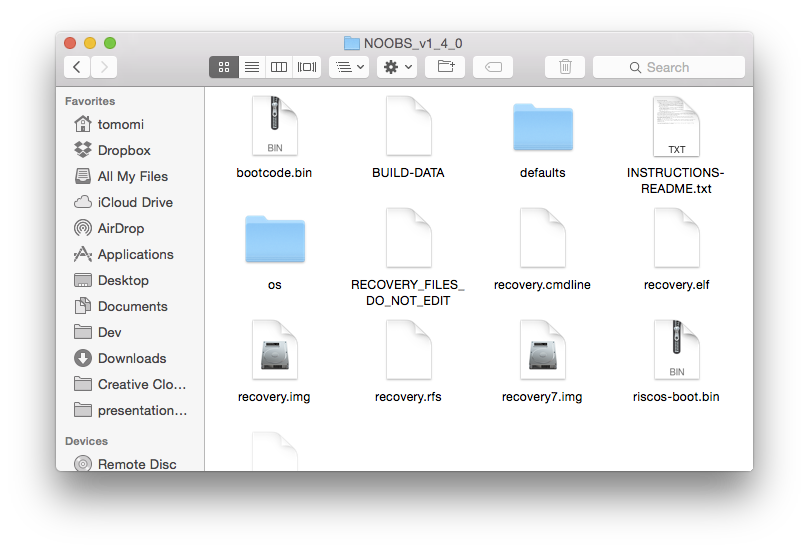Click the trash Delete toolbar button
This screenshot has height=551, width=809.
tap(565, 67)
